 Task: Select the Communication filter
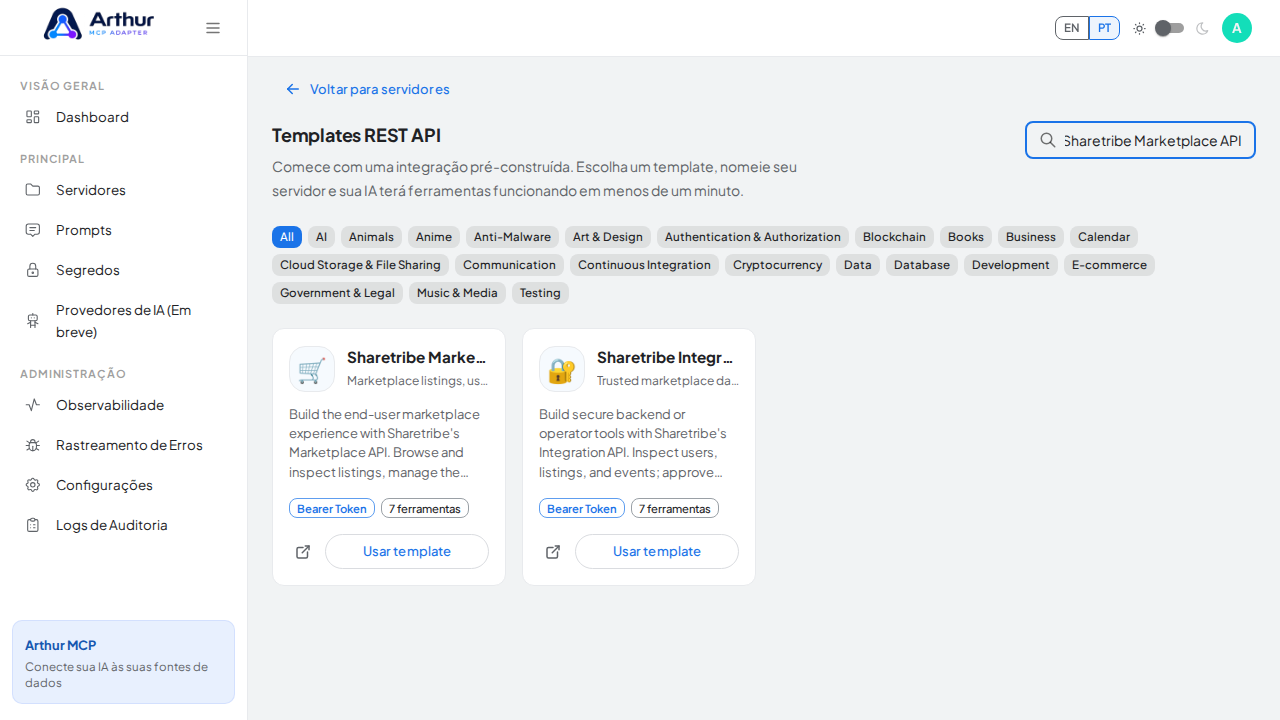[x=509, y=265]
